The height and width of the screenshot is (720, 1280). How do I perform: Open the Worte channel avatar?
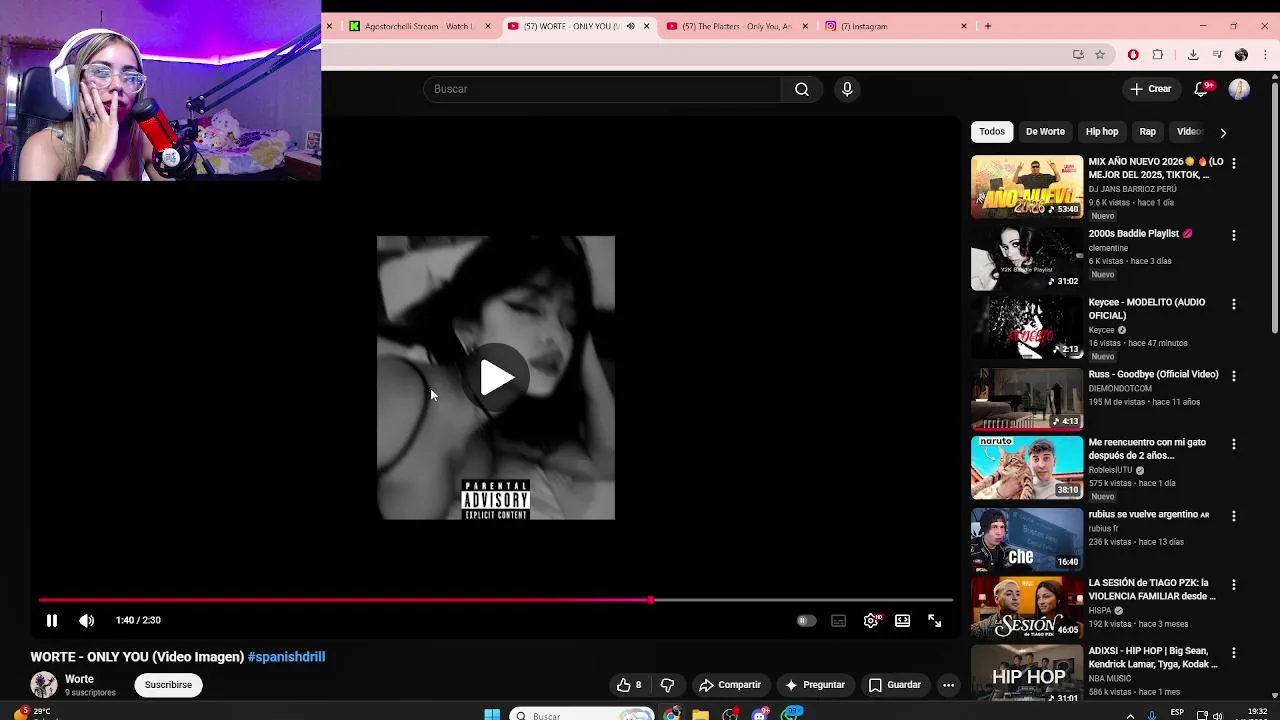[44, 685]
